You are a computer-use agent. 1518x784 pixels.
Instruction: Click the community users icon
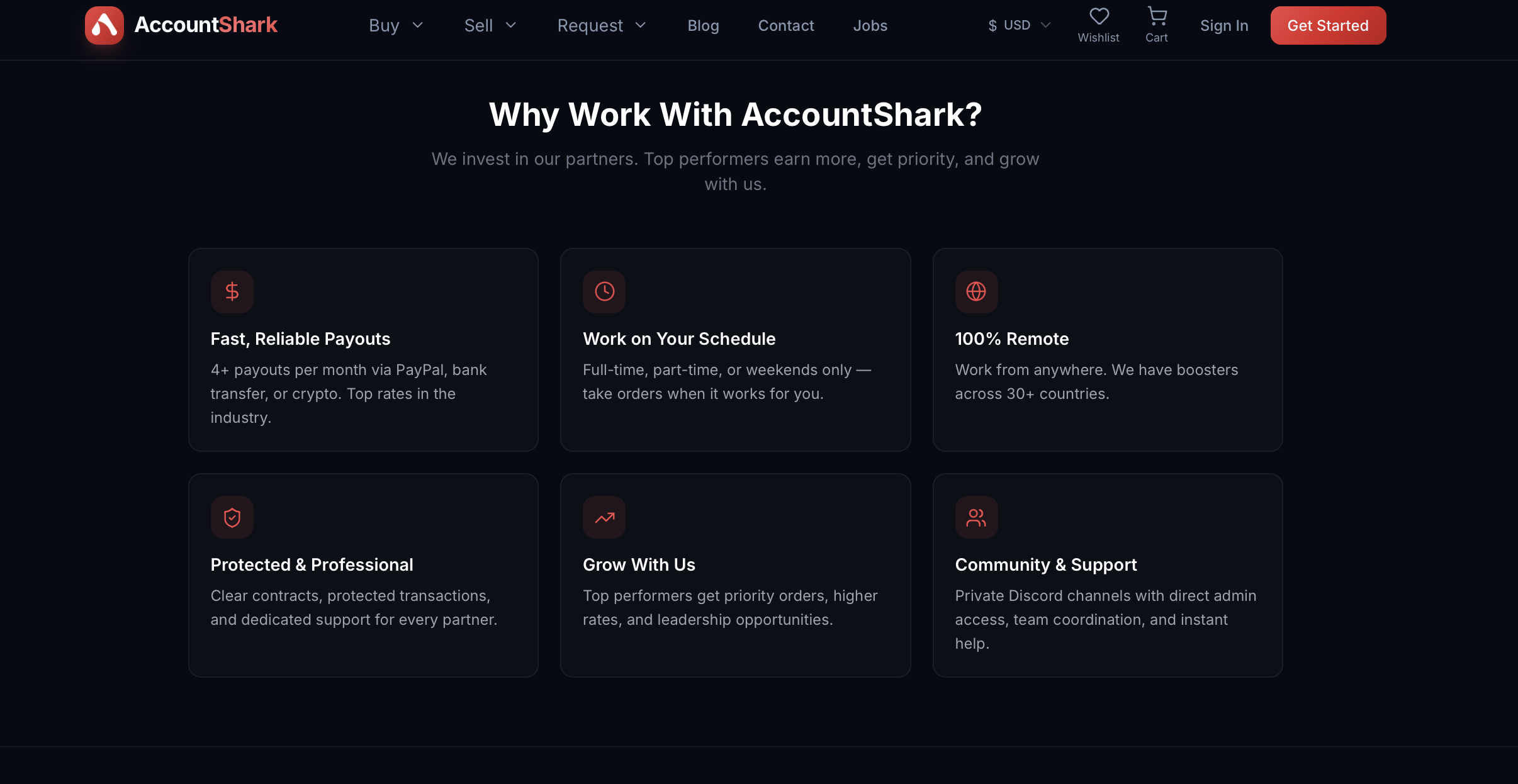click(976, 518)
